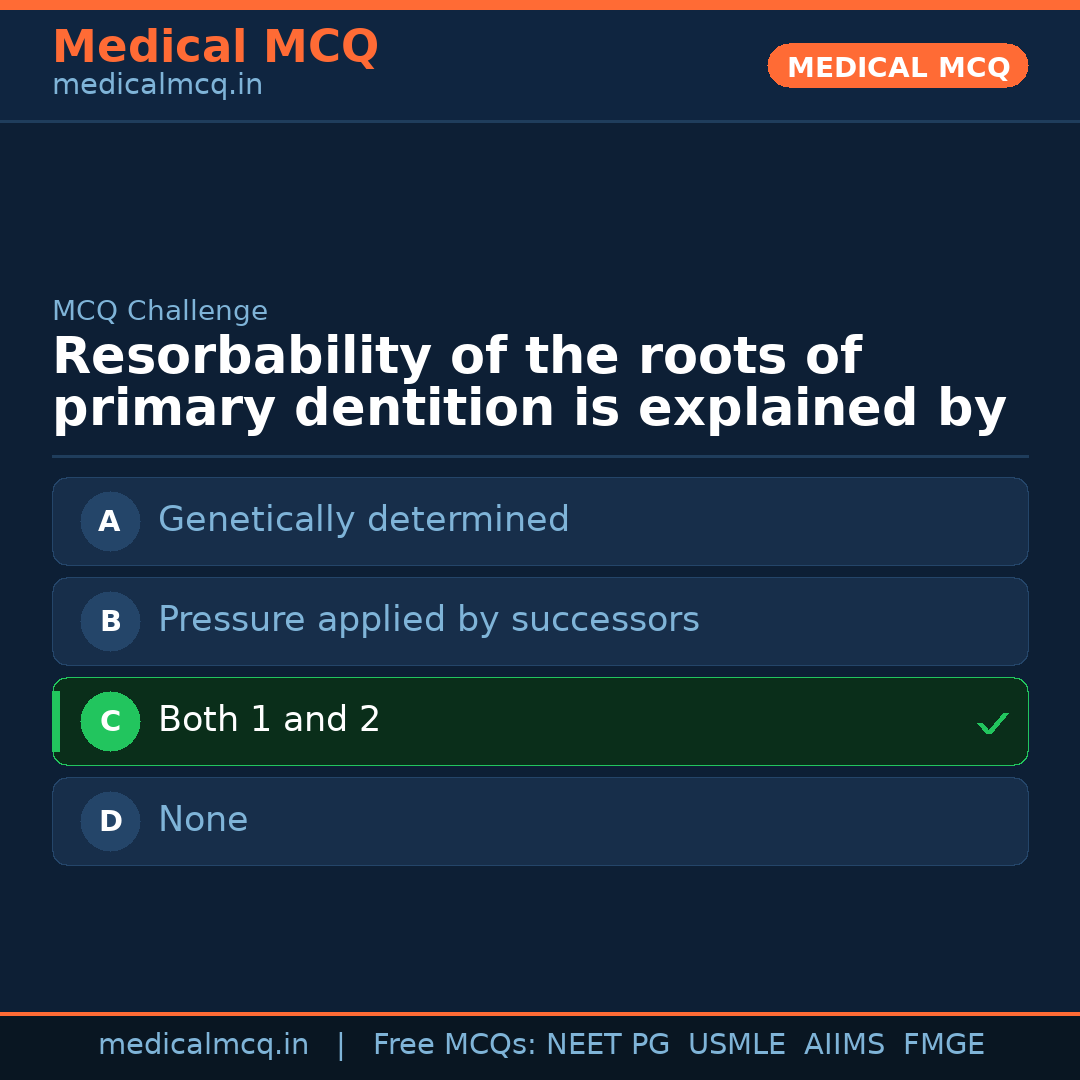
Task: Click the green checkmark icon
Action: point(992,723)
